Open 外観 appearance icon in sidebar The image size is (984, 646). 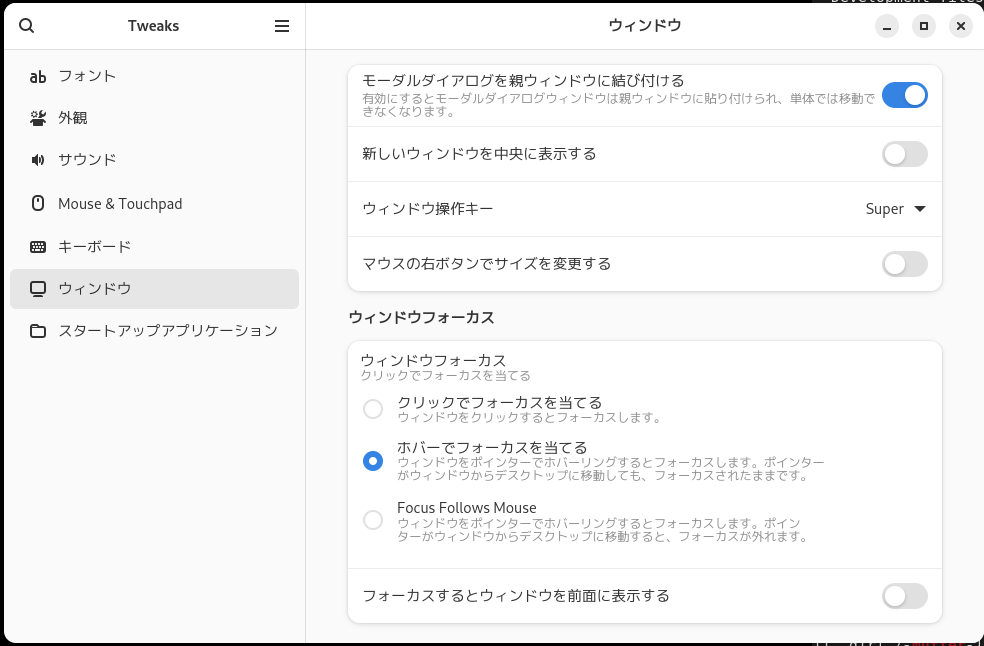pyautogui.click(x=38, y=118)
